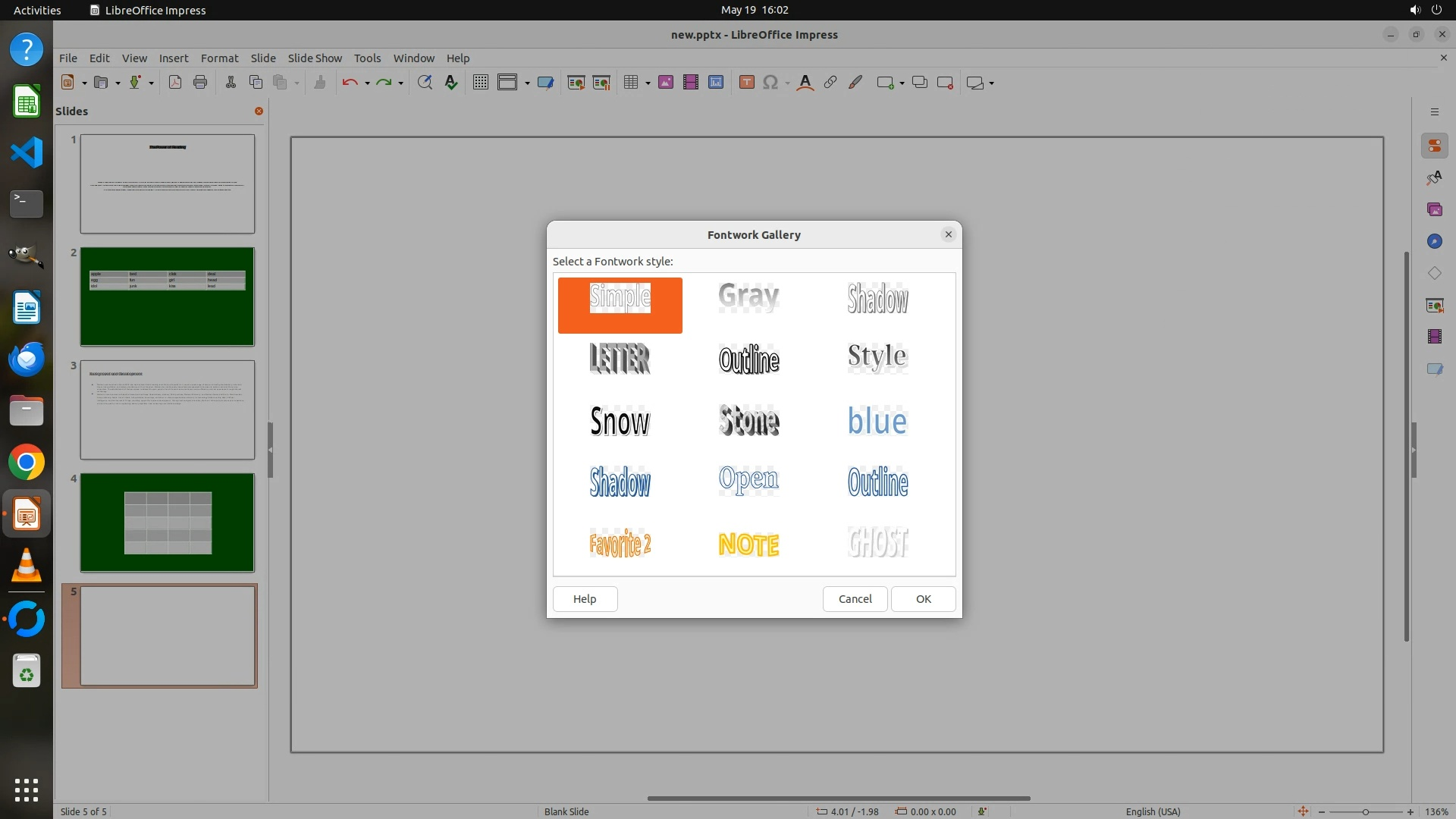Select the 'Favorite 2' Fontwork style

point(620,543)
